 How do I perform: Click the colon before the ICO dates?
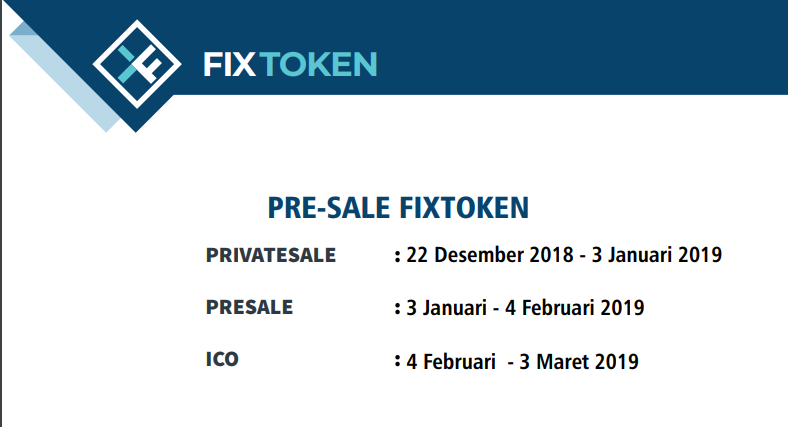398,362
